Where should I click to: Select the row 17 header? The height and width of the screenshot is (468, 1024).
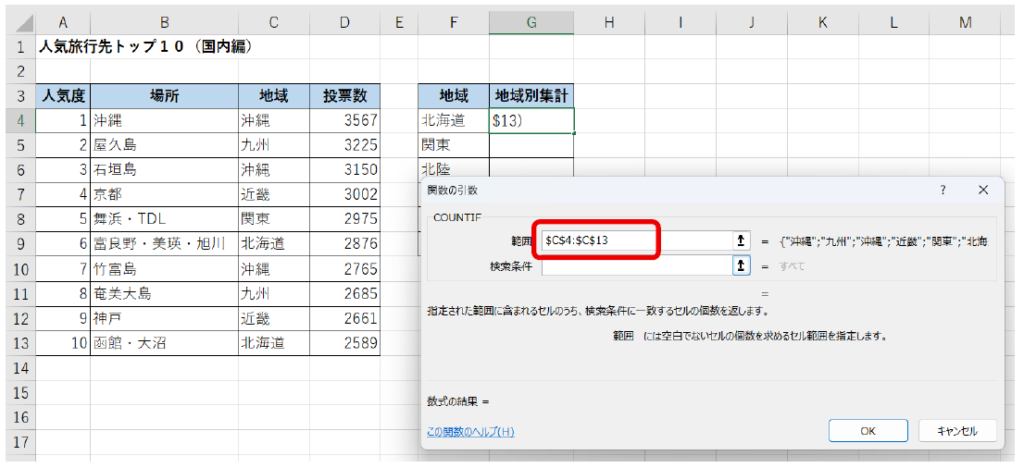(17, 441)
